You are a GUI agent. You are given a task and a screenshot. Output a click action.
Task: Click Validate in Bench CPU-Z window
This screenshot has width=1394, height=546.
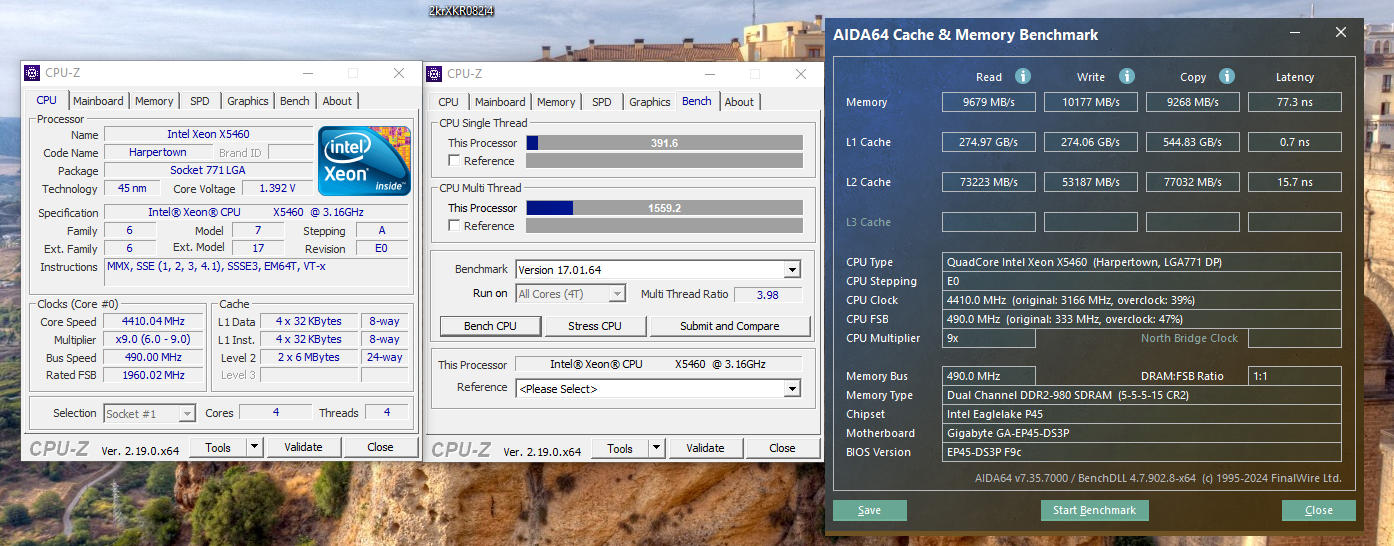click(705, 448)
